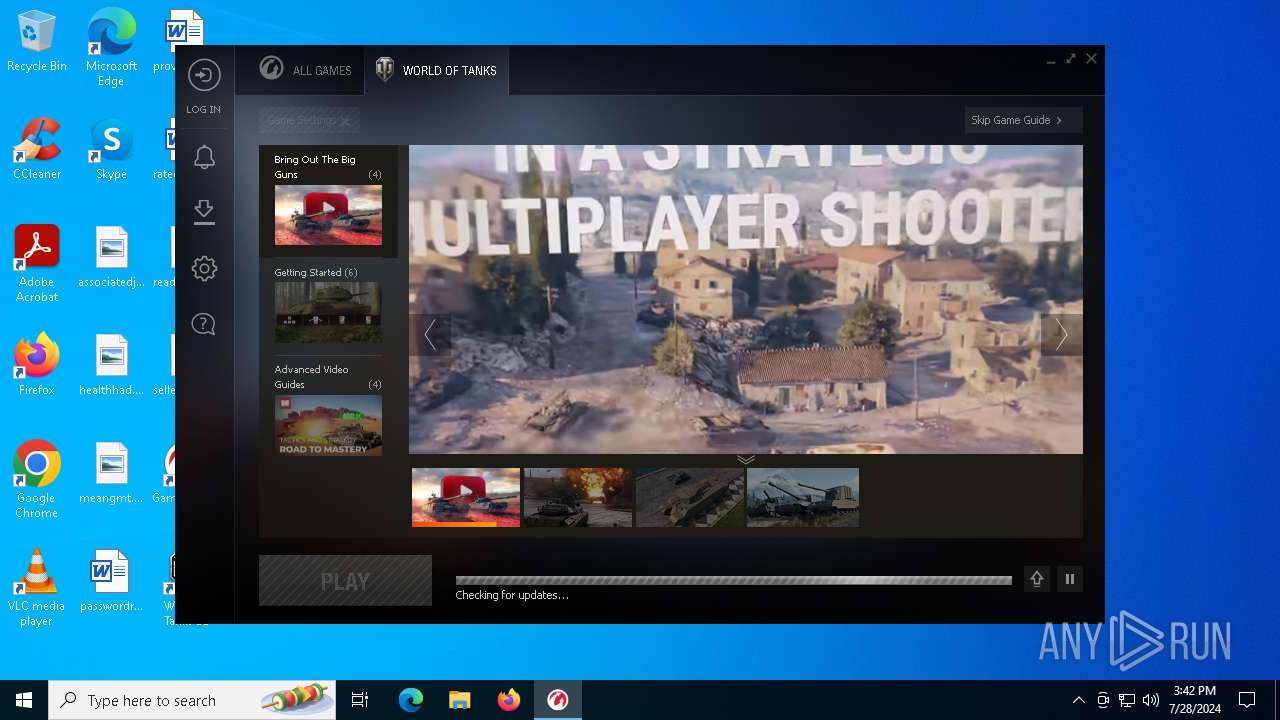Click the "Checking for updates…" status text
The width and height of the screenshot is (1280, 720).
point(512,595)
